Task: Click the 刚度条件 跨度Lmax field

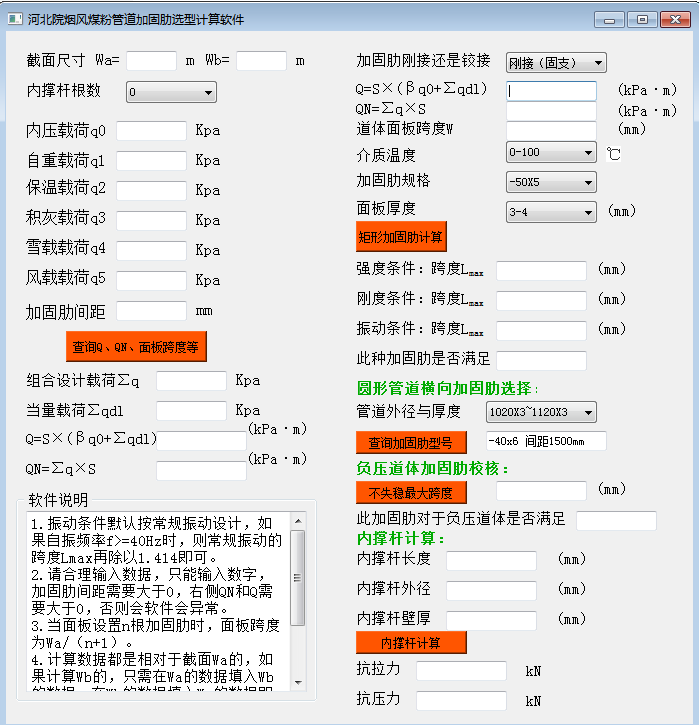Action: click(541, 301)
